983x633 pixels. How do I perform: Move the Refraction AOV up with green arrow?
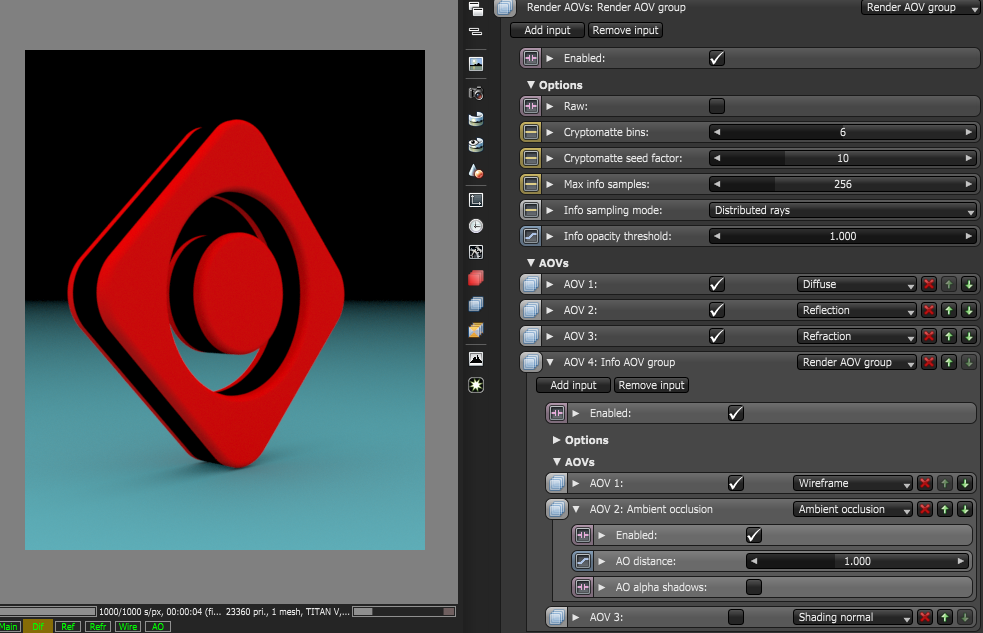(948, 336)
